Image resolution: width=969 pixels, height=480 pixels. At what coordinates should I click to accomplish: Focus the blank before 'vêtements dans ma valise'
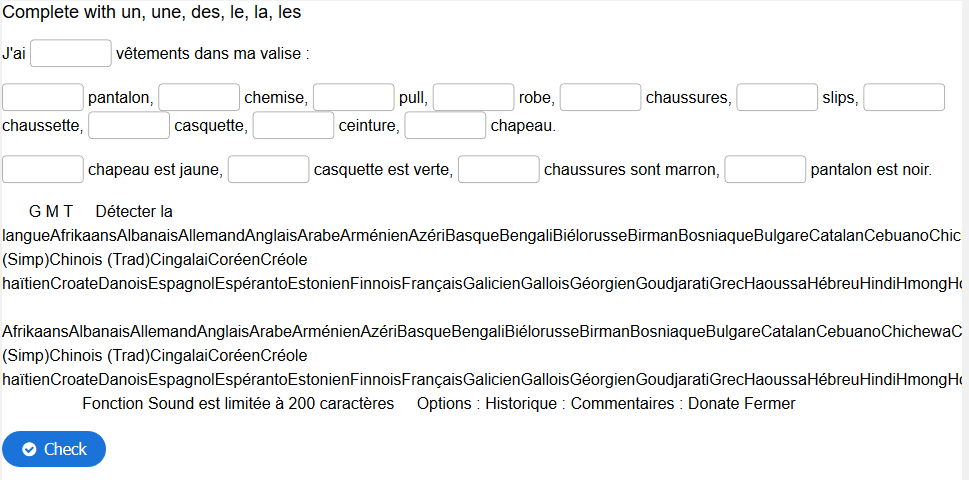[71, 53]
